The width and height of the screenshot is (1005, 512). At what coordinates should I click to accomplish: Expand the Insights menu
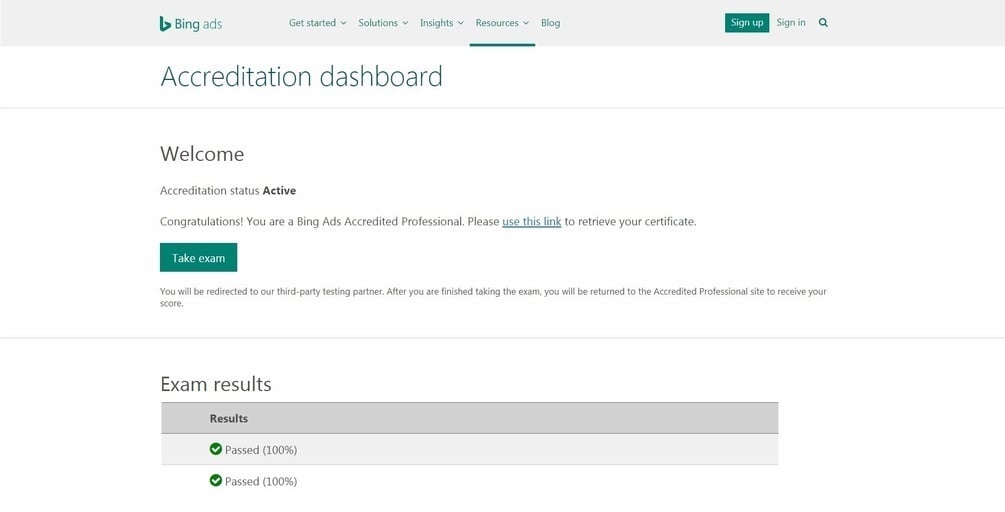(442, 23)
